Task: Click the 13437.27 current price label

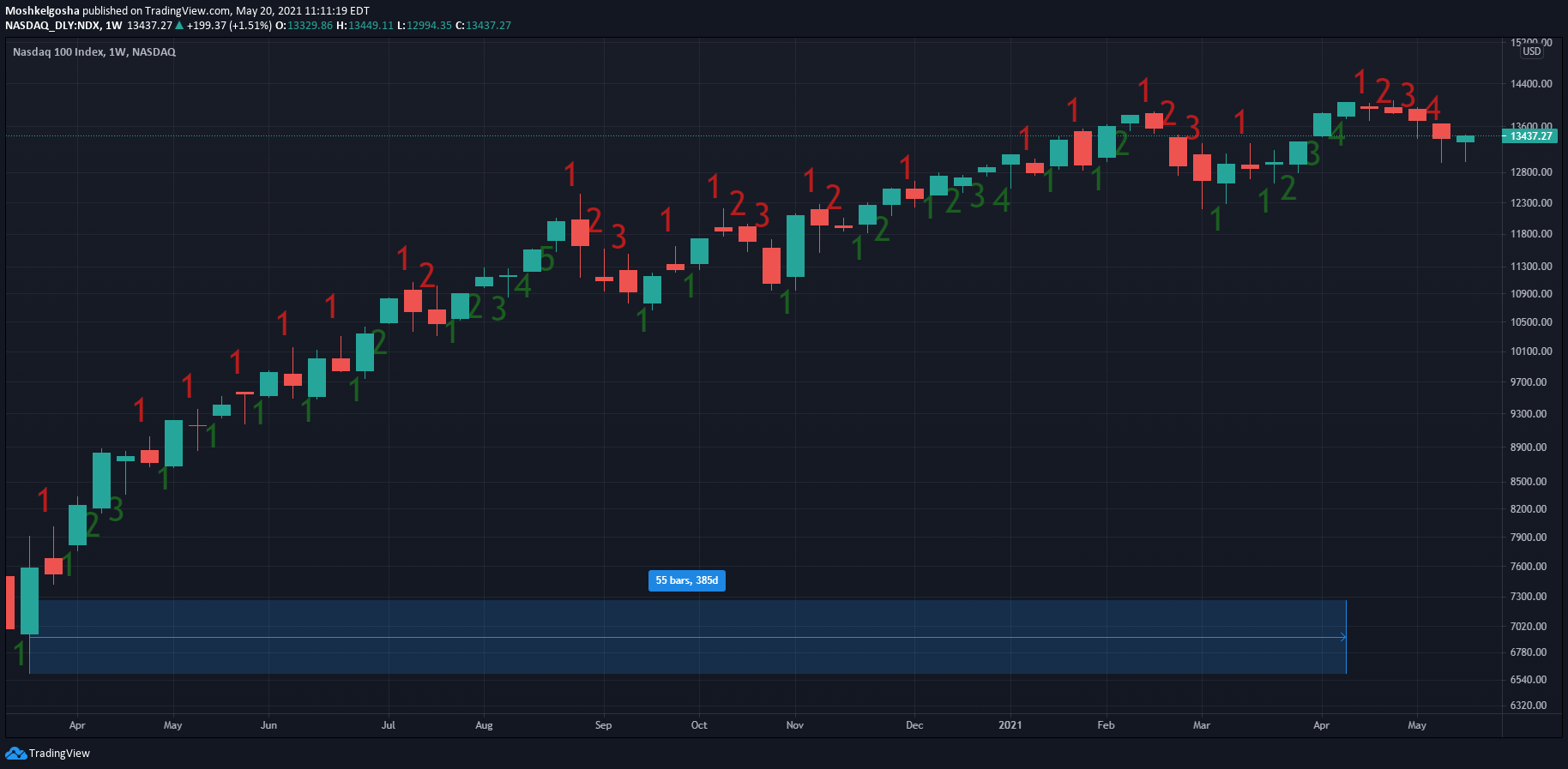Action: click(x=1530, y=136)
